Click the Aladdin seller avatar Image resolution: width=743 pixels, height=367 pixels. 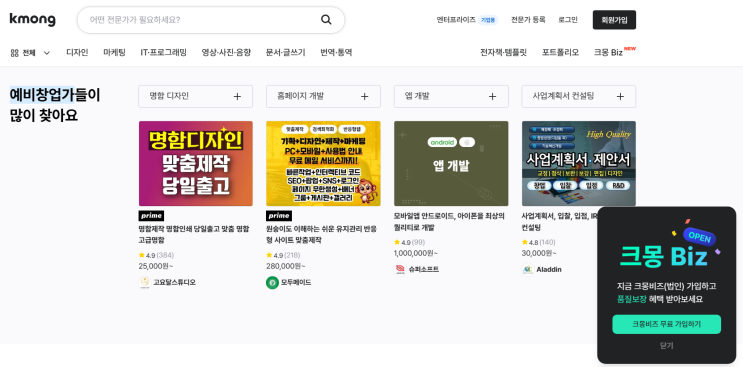click(x=527, y=269)
